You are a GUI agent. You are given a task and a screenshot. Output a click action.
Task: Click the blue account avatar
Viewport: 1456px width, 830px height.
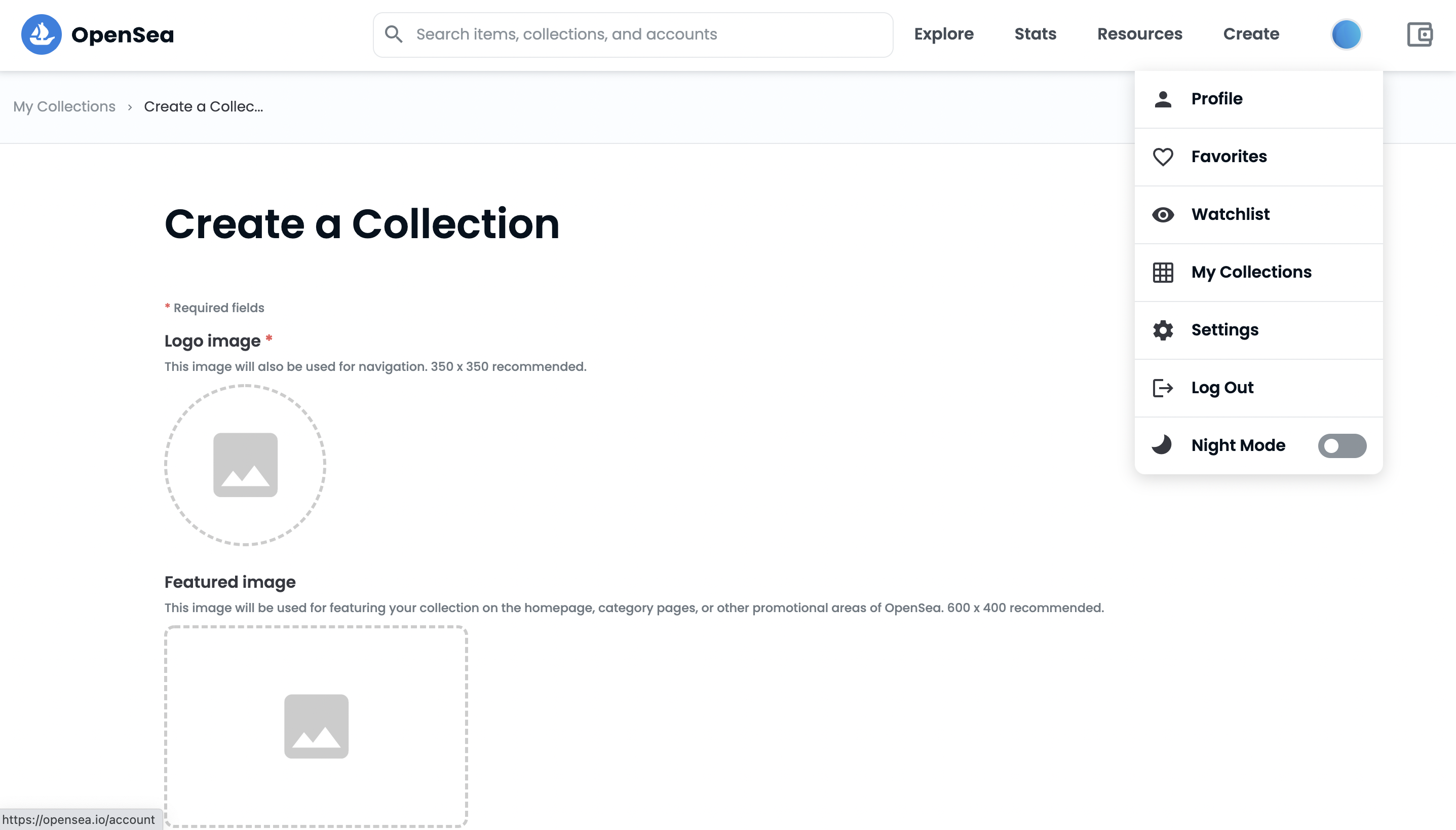click(x=1346, y=34)
